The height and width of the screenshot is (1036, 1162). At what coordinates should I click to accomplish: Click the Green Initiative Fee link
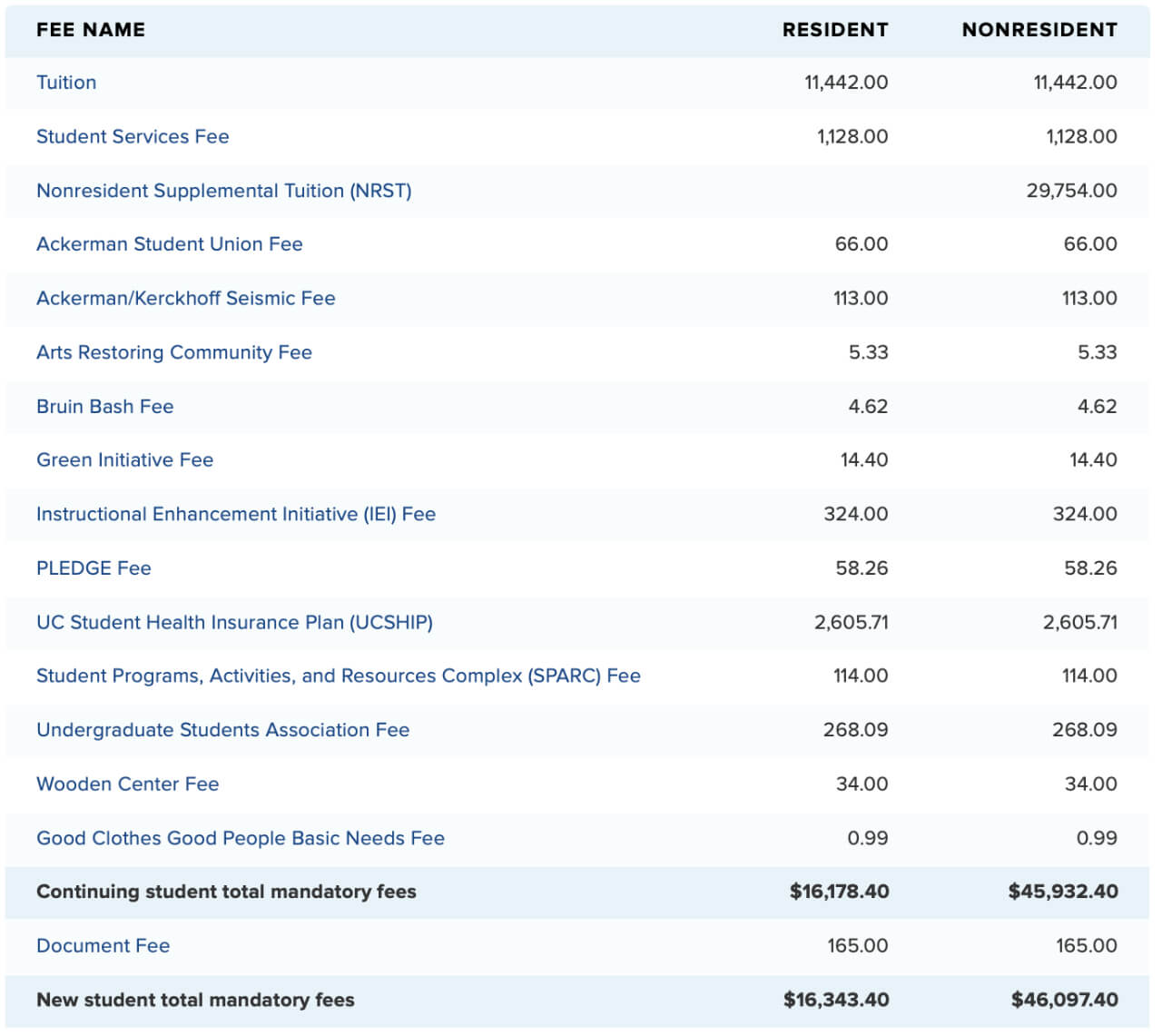point(125,460)
